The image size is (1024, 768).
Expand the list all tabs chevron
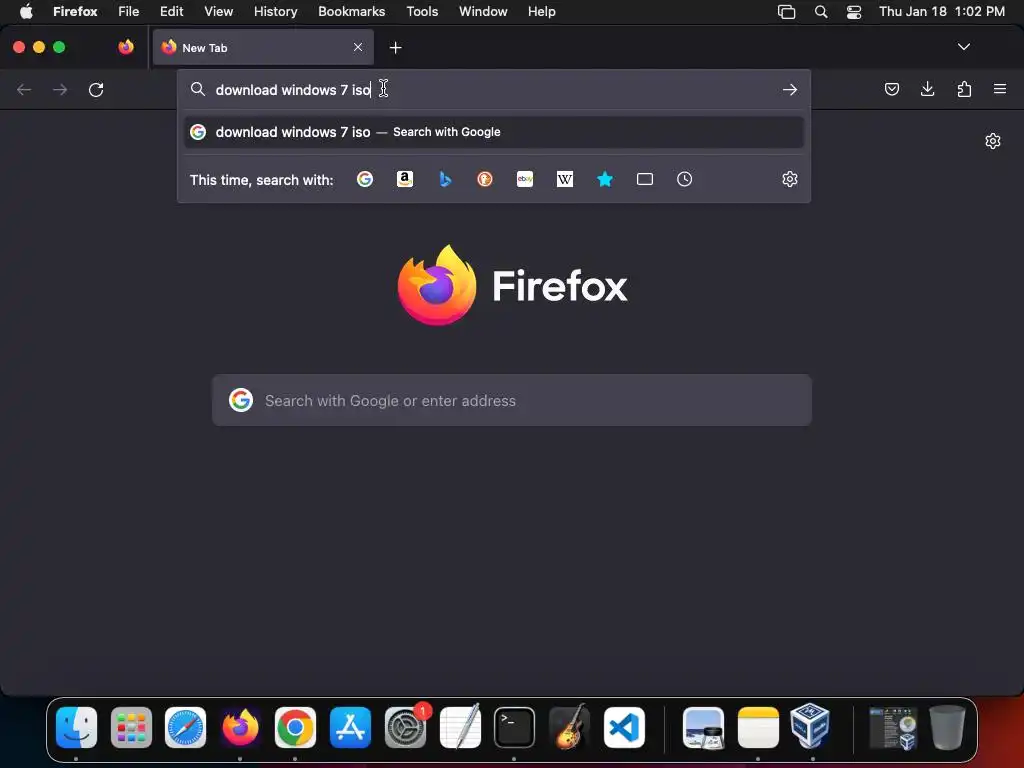pyautogui.click(x=963, y=47)
